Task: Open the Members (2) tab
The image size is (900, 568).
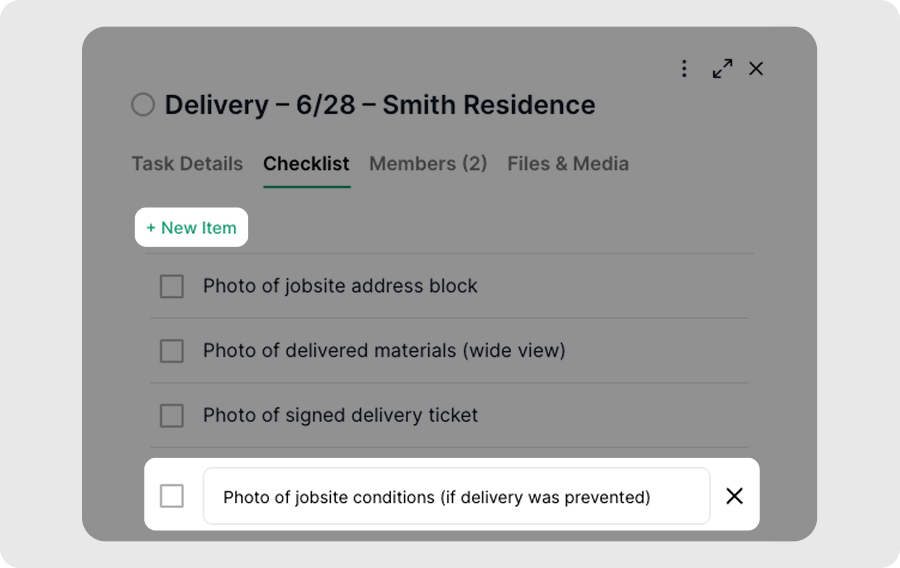Action: pos(428,164)
